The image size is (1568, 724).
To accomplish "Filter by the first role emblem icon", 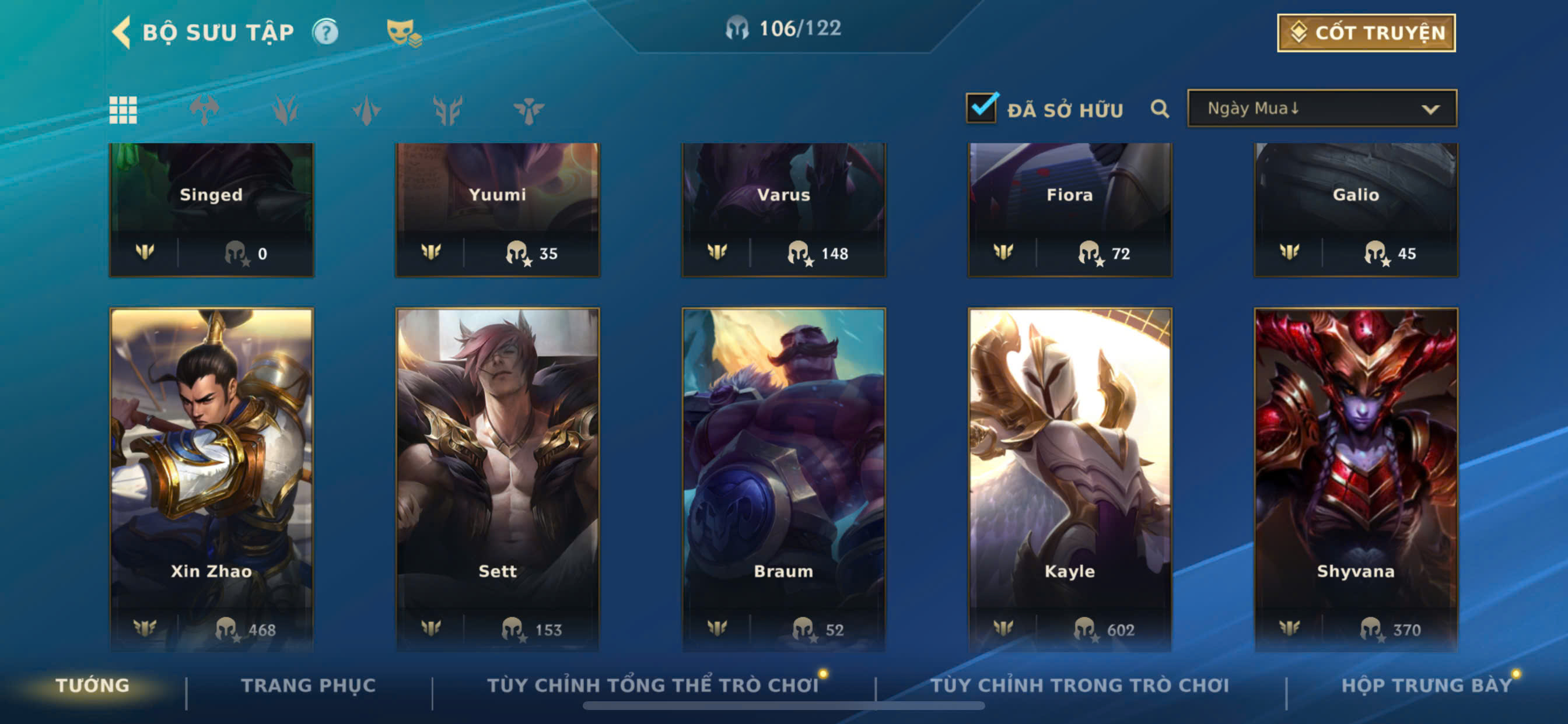I will [x=205, y=110].
